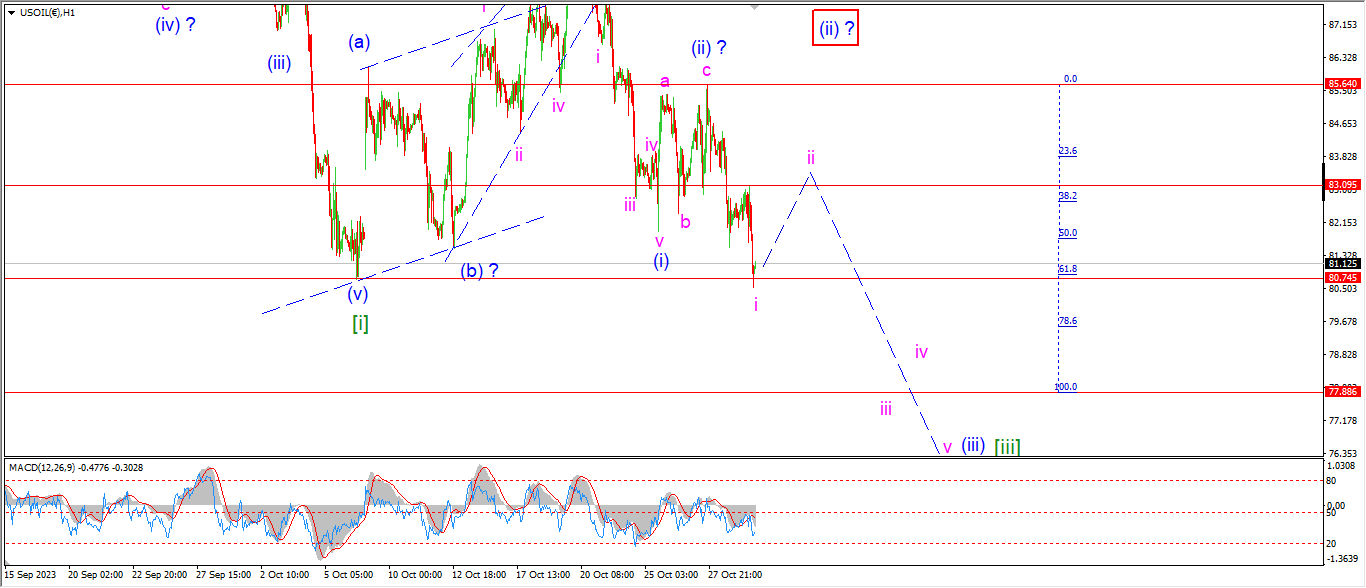Click the "5 Oct 05:00" time axis label
Image resolution: width=1366 pixels, height=588 pixels.
348,575
